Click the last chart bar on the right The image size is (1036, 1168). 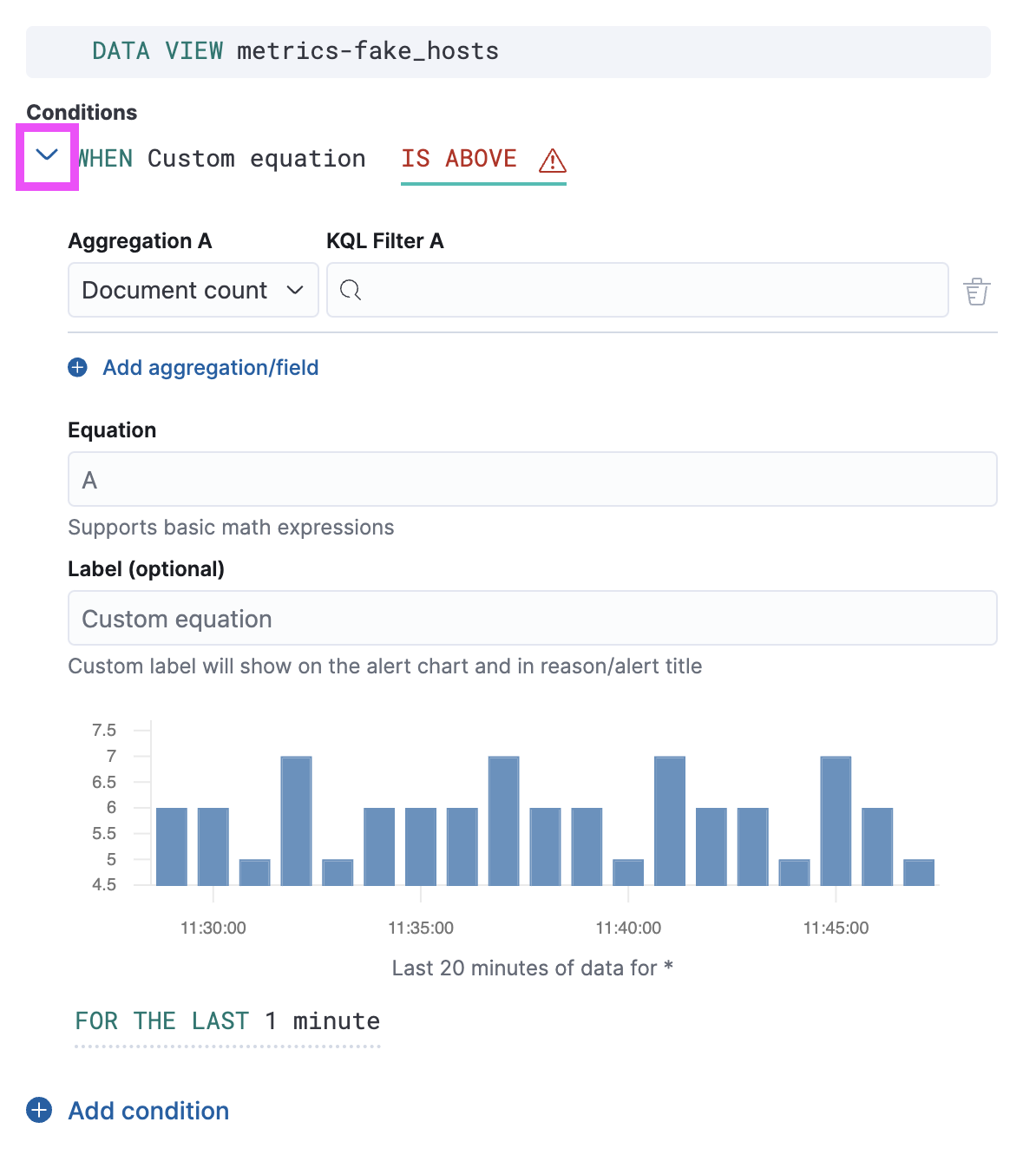point(918,872)
